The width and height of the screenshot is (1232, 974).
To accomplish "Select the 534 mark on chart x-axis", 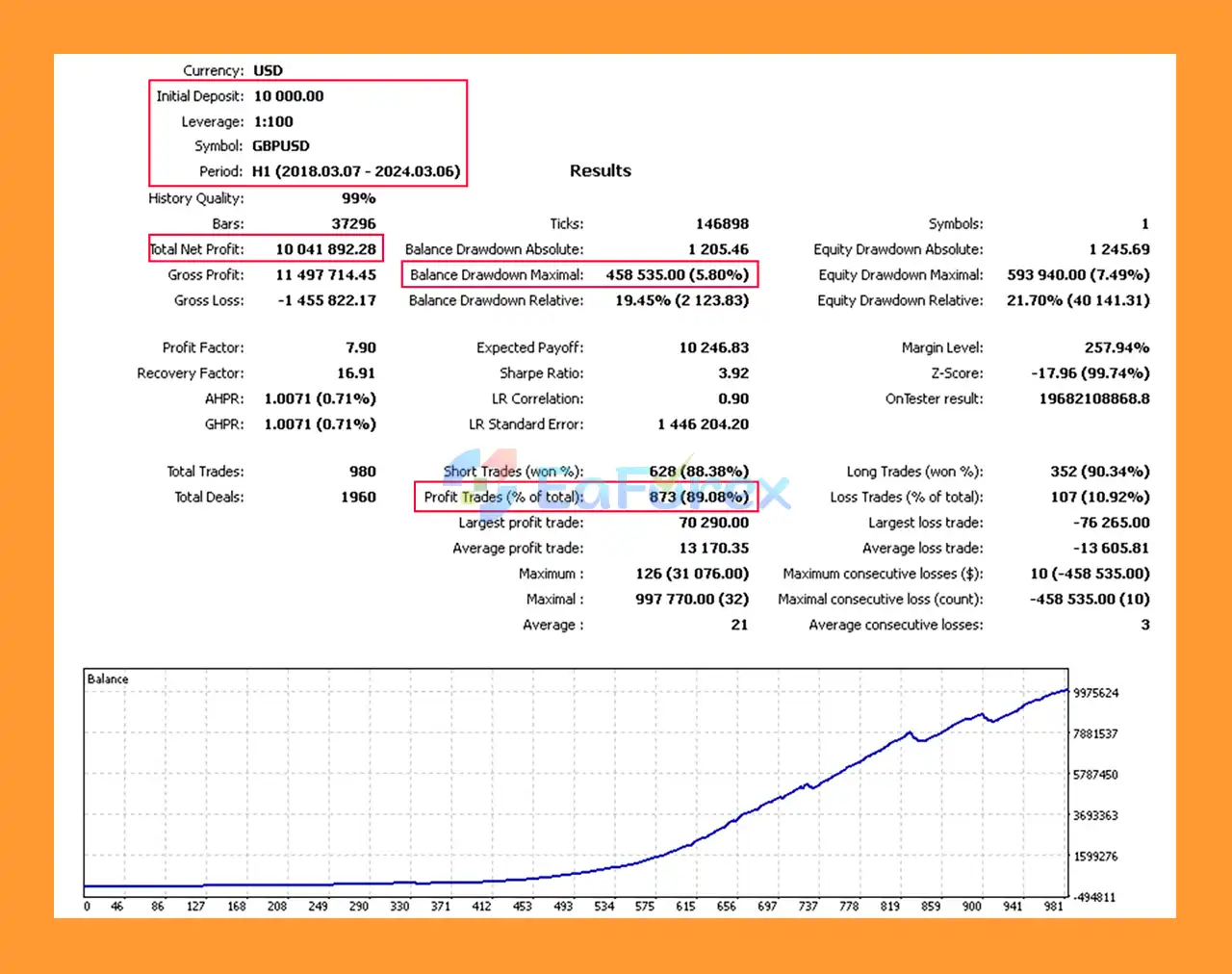I will coord(604,907).
